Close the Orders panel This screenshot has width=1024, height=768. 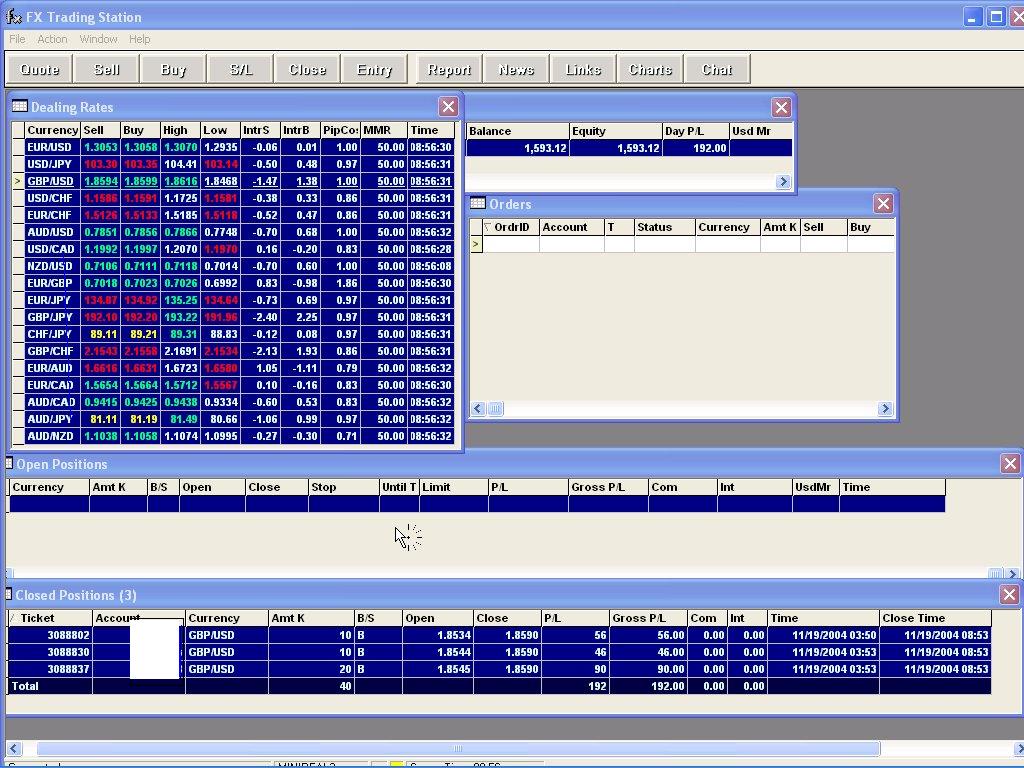pos(883,204)
